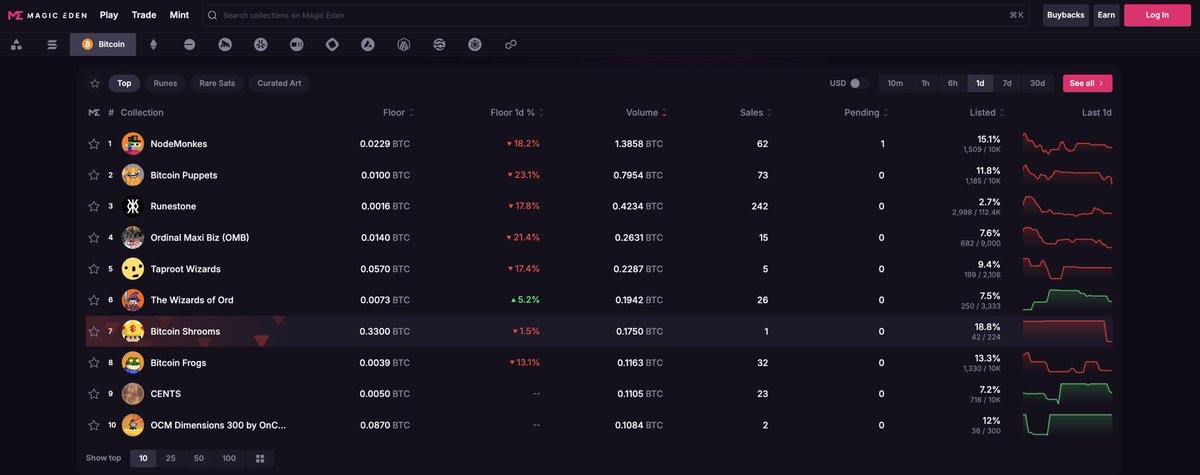
Task: Click the Avalanche triangle chain icon
Action: tap(368, 45)
